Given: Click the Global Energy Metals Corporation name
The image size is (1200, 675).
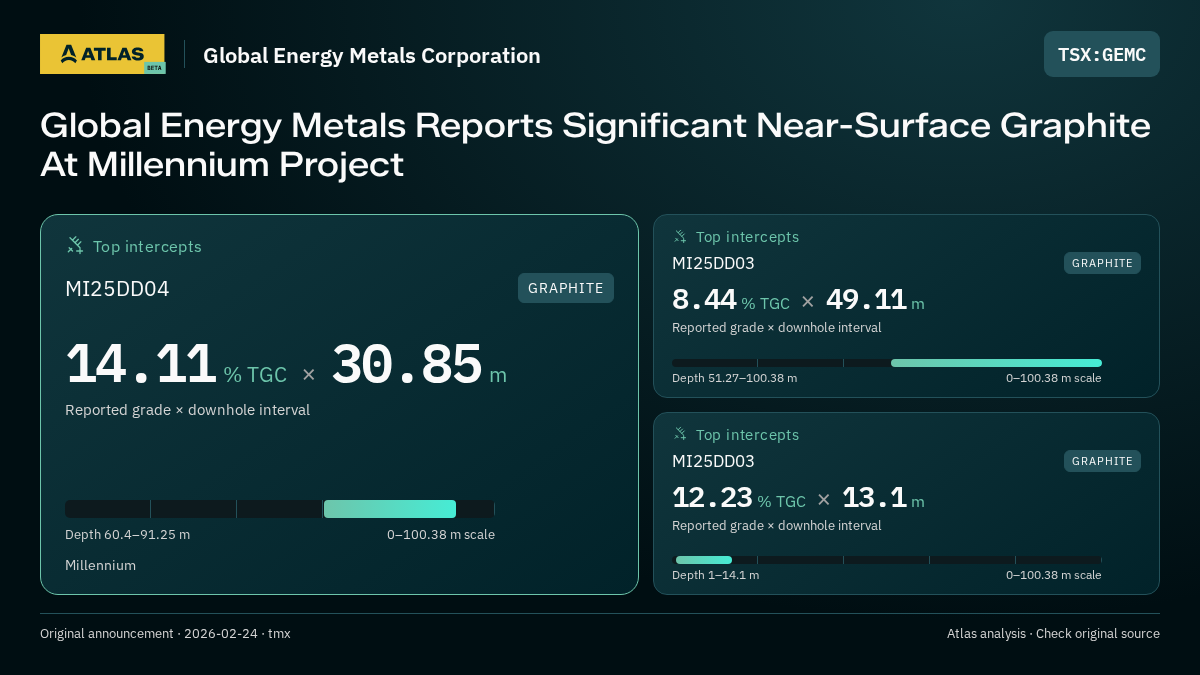Looking at the screenshot, I should (x=372, y=56).
